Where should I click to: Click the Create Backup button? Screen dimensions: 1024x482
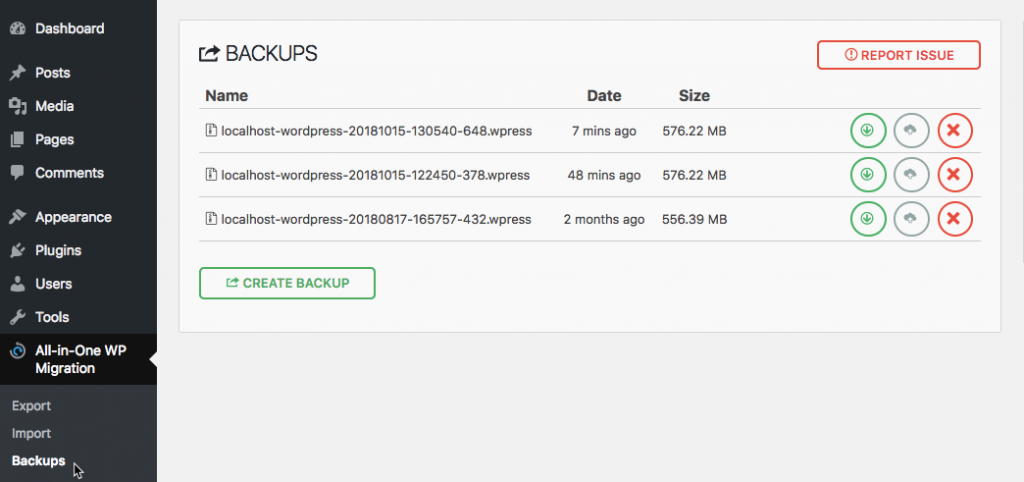click(x=287, y=283)
